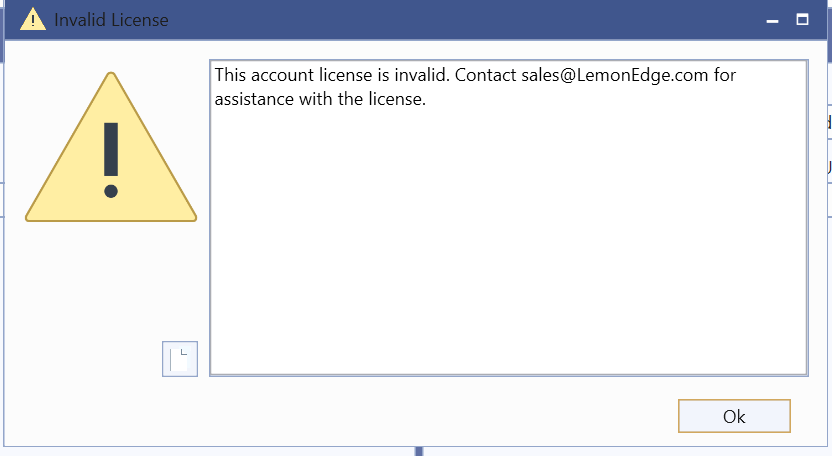Minimize the Invalid License dialog
The height and width of the screenshot is (456, 832).
(x=773, y=20)
